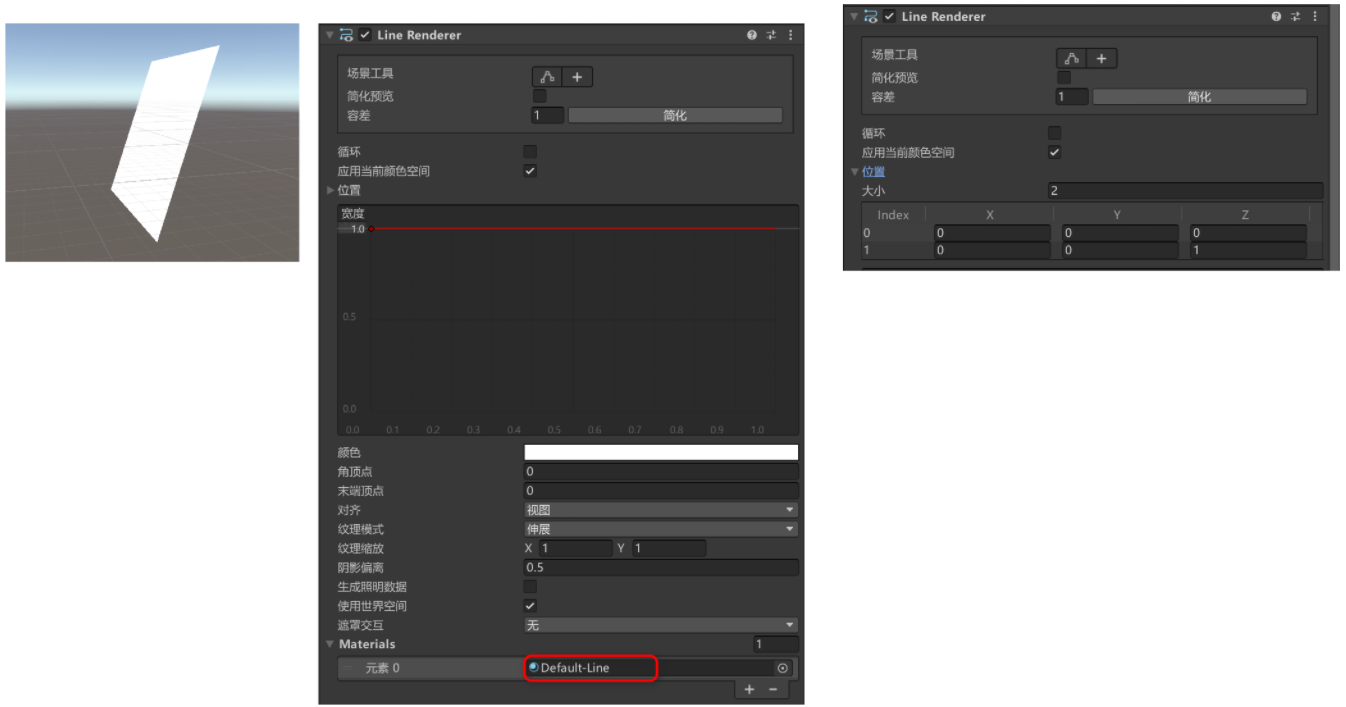Click 元素 0 label in Materials list
Screen dimensions: 1346x707
point(382,668)
